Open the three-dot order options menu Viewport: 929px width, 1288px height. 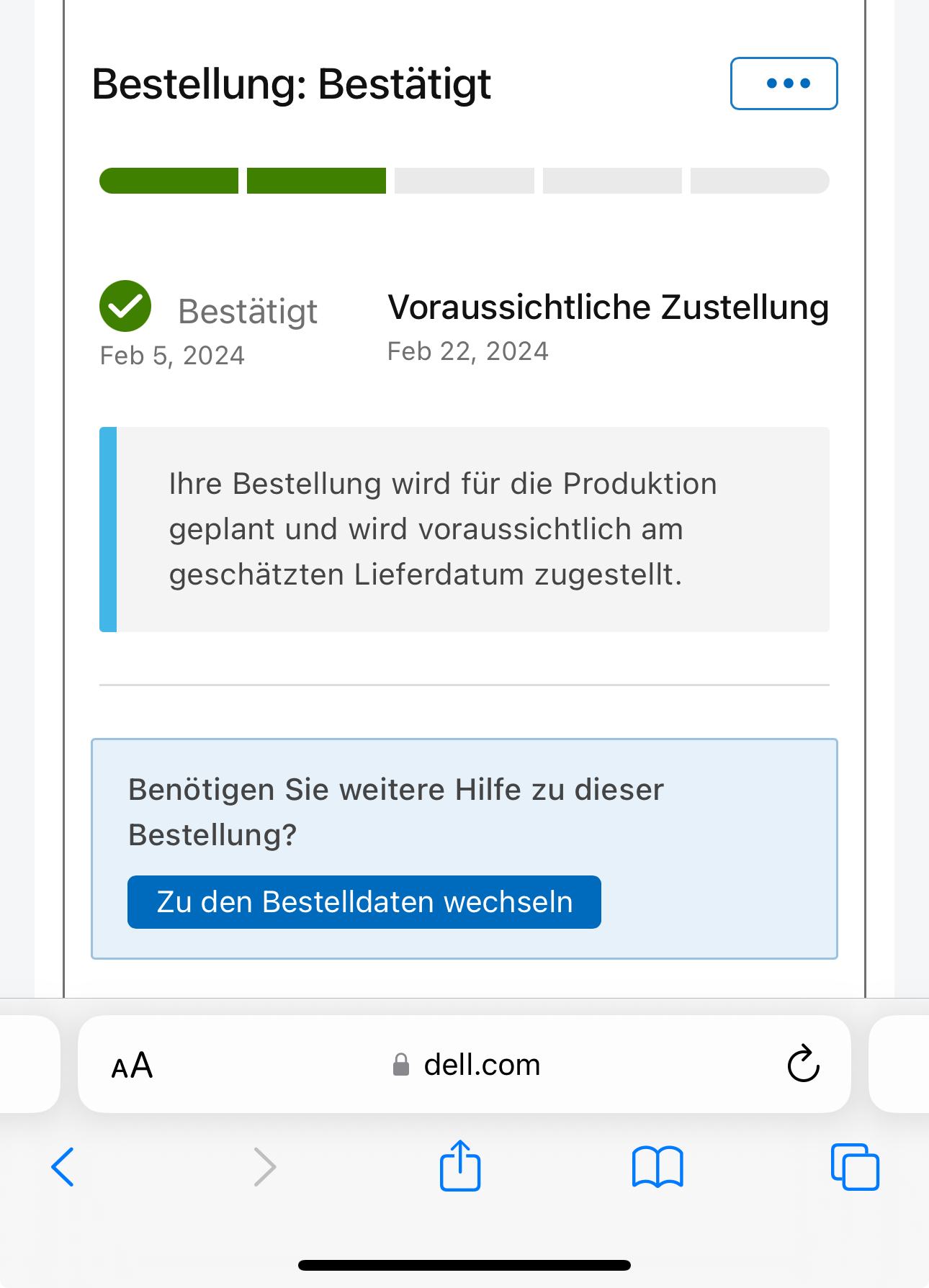point(784,84)
